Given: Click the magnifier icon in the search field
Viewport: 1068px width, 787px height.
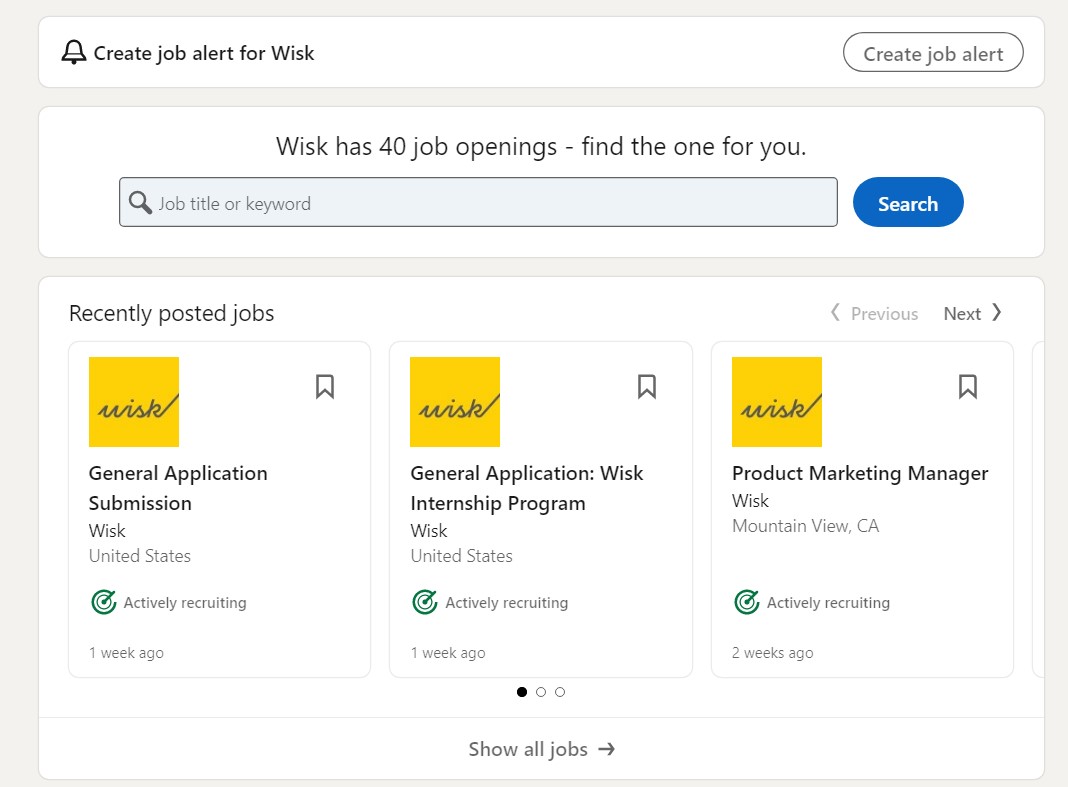Looking at the screenshot, I should coord(140,202).
